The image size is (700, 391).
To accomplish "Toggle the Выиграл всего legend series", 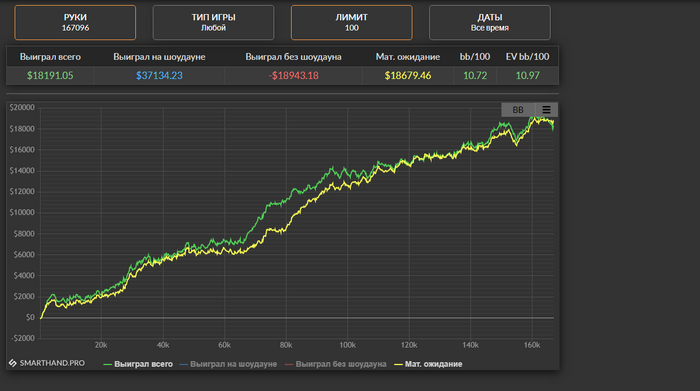I will pos(138,364).
